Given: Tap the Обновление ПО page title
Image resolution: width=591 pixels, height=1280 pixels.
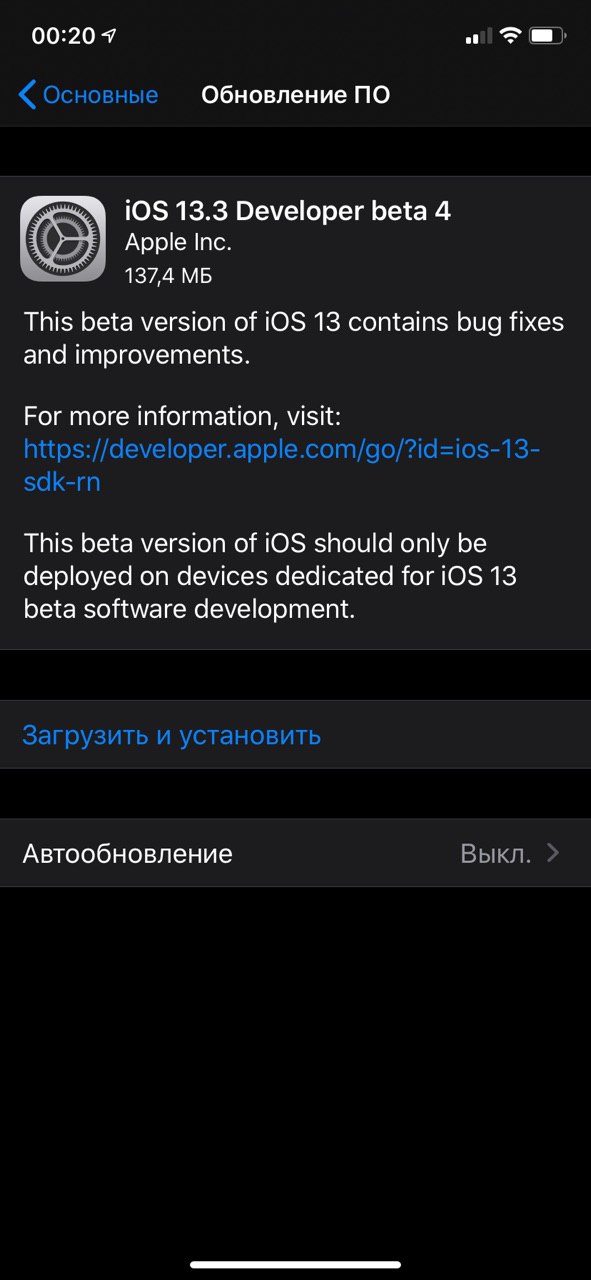Looking at the screenshot, I should pyautogui.click(x=295, y=95).
